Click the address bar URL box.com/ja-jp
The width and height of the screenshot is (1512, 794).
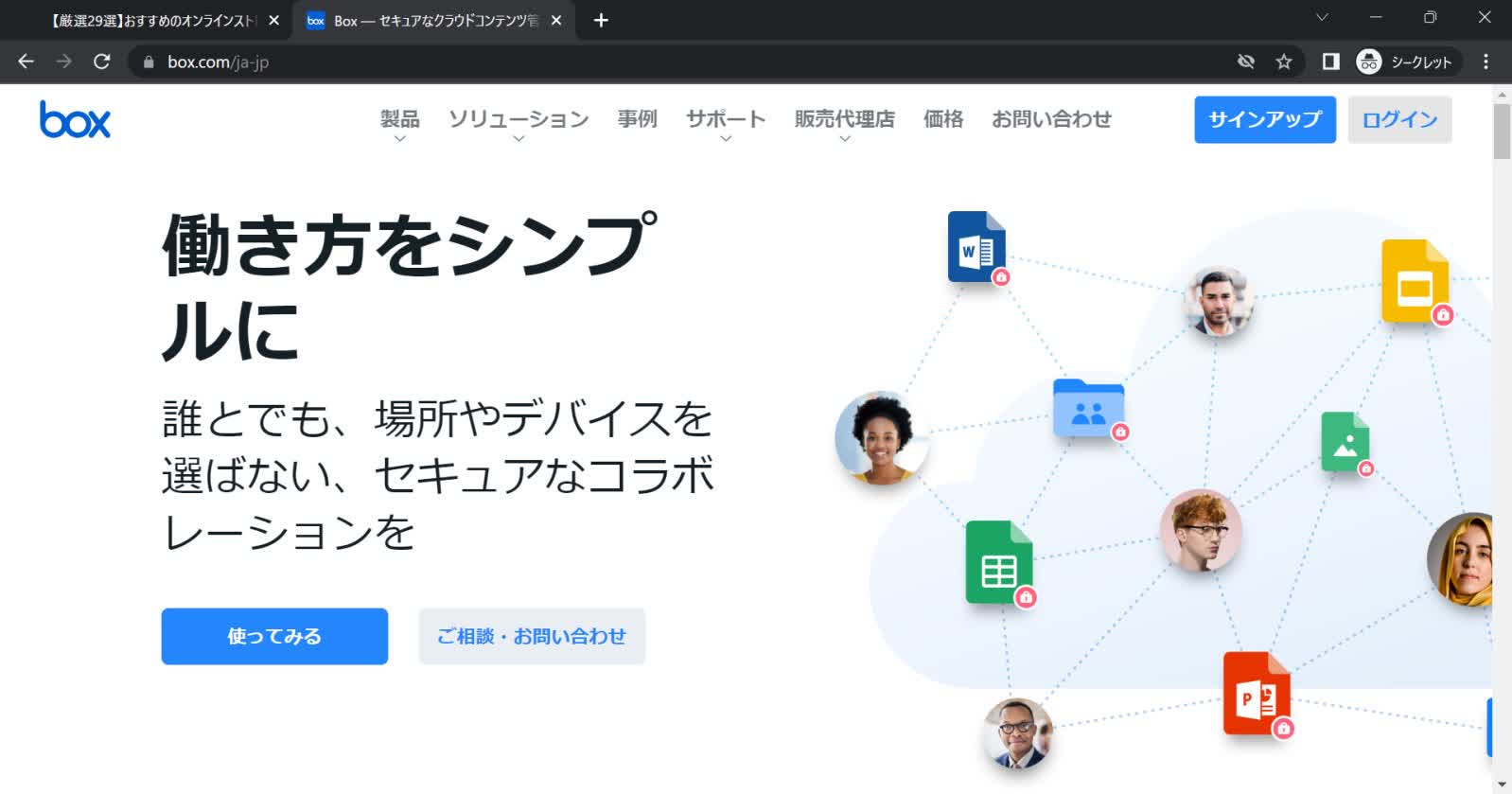(x=218, y=62)
